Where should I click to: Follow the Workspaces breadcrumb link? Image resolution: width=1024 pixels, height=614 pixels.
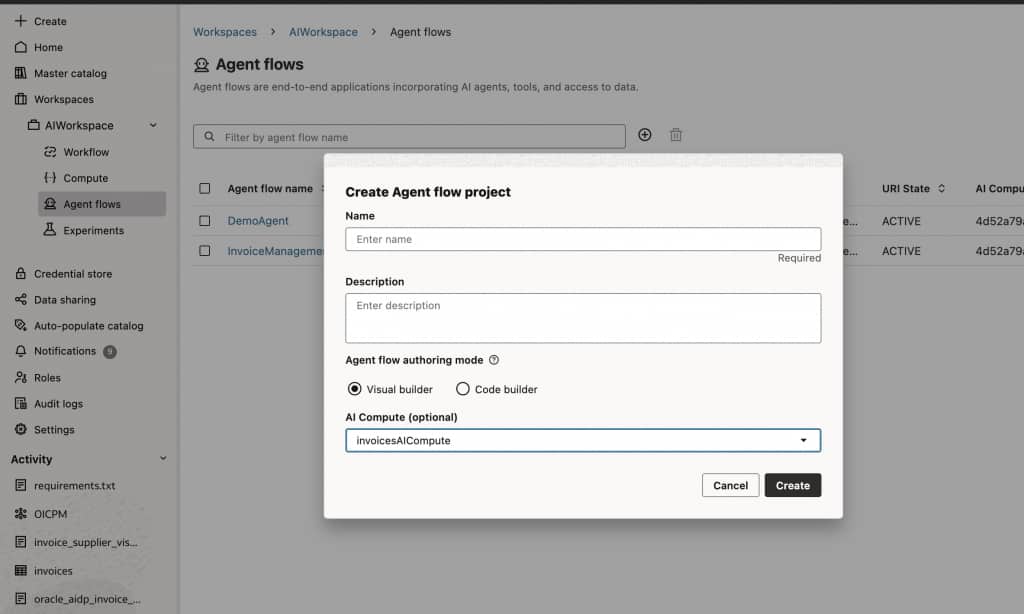(225, 32)
